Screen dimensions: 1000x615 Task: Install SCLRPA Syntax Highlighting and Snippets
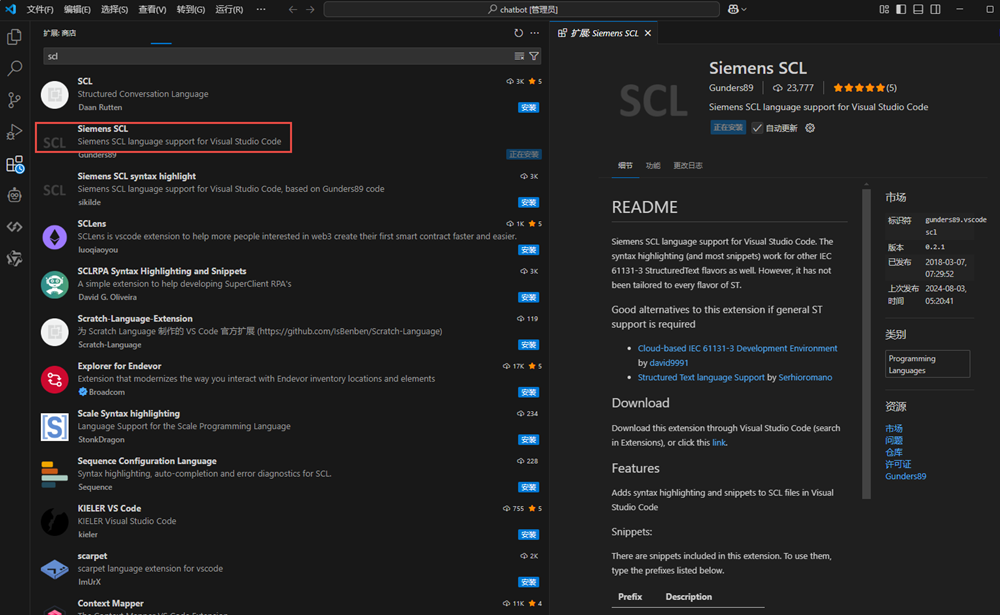[x=529, y=297]
